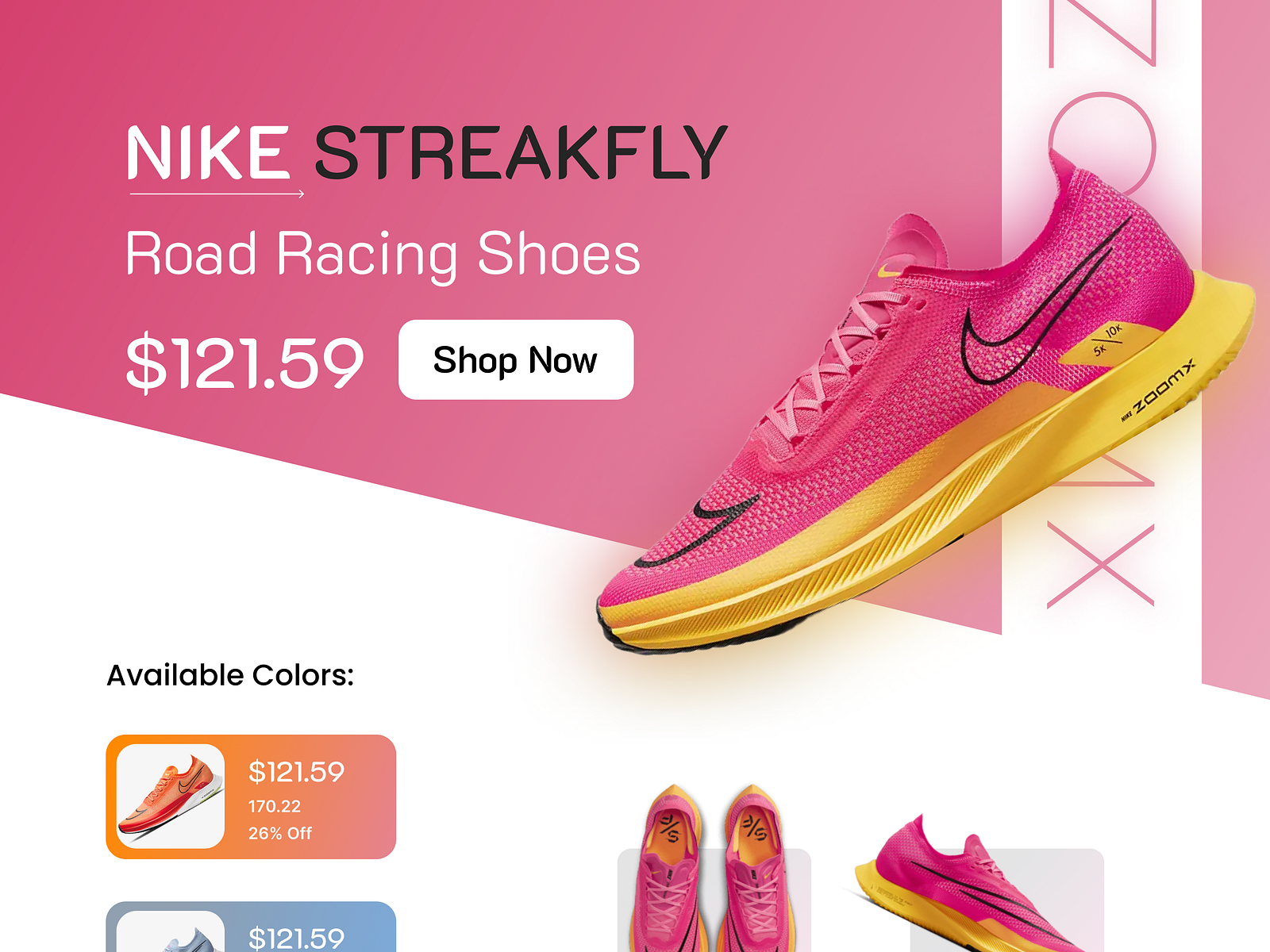1270x952 pixels.
Task: Open the blue shoe thumbnail image
Action: click(x=171, y=931)
